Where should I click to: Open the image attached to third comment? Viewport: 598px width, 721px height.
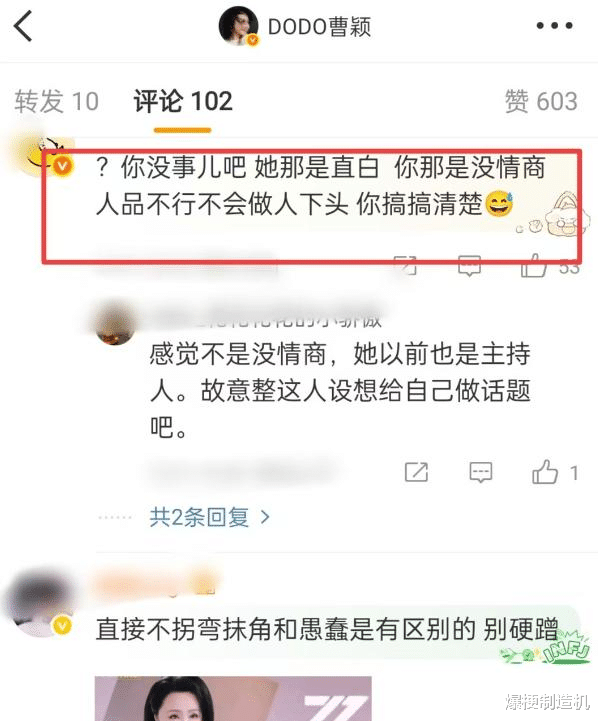coord(233,698)
